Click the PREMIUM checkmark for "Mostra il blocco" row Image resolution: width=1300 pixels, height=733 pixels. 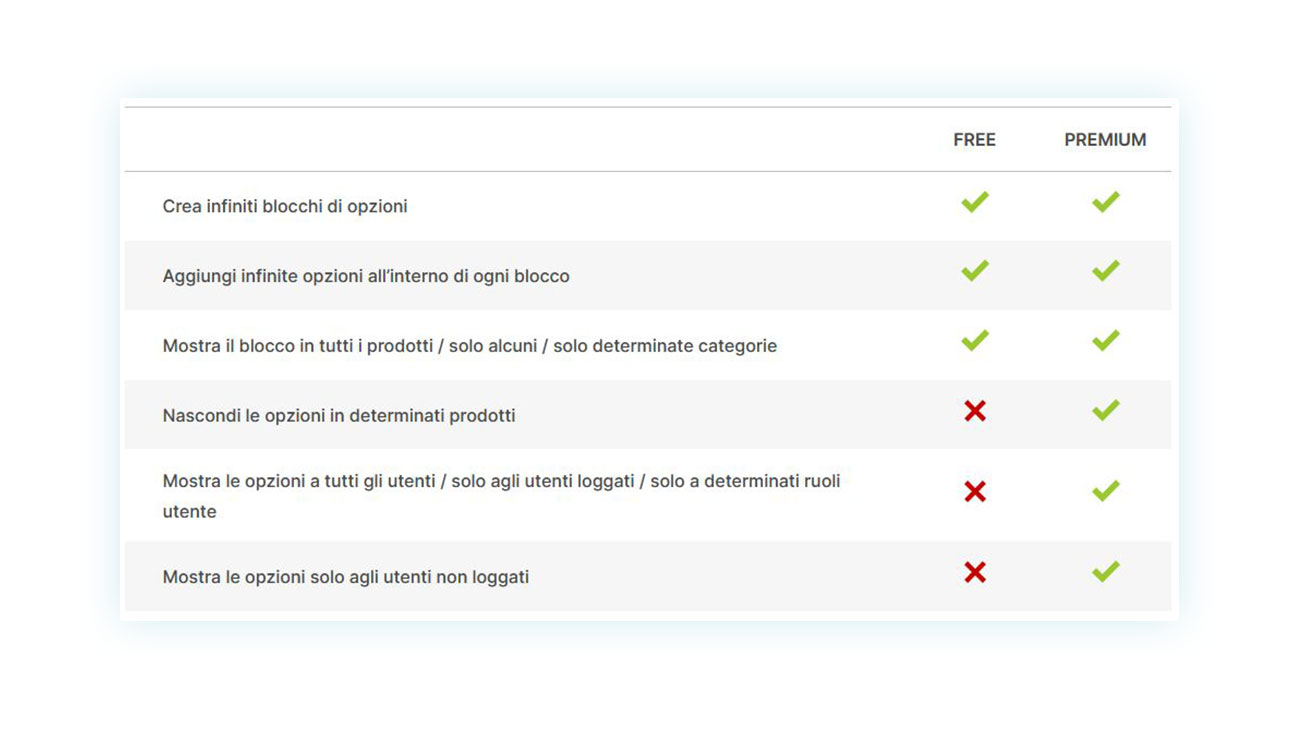tap(1105, 341)
